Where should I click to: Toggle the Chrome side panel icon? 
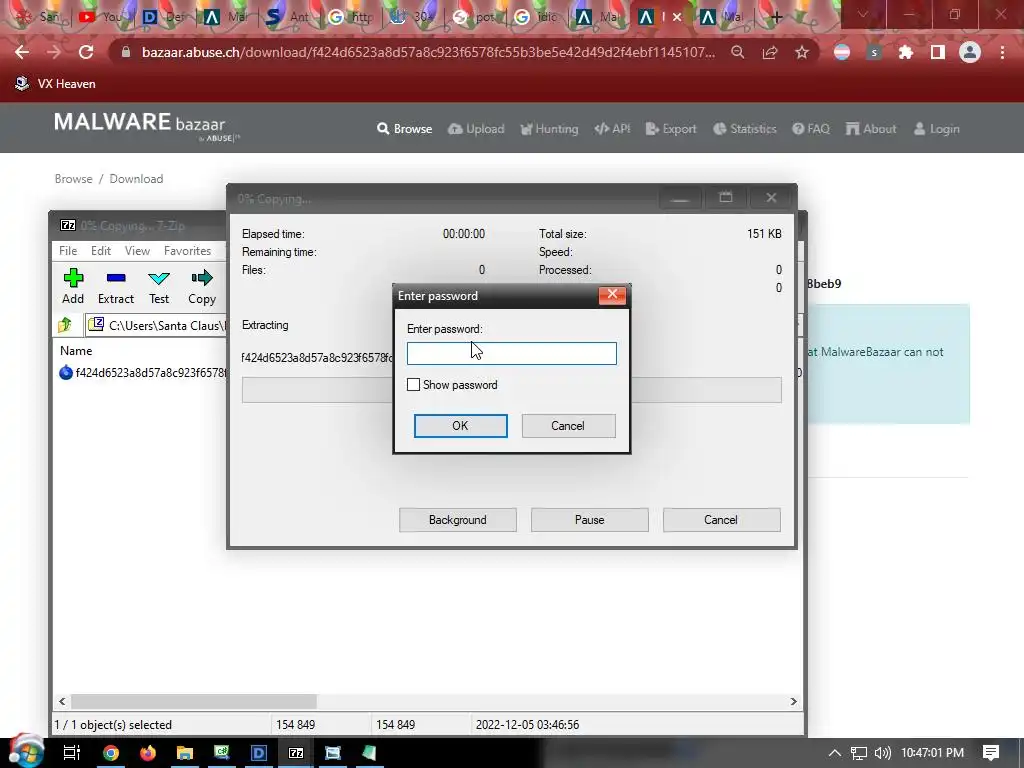pos(938,52)
